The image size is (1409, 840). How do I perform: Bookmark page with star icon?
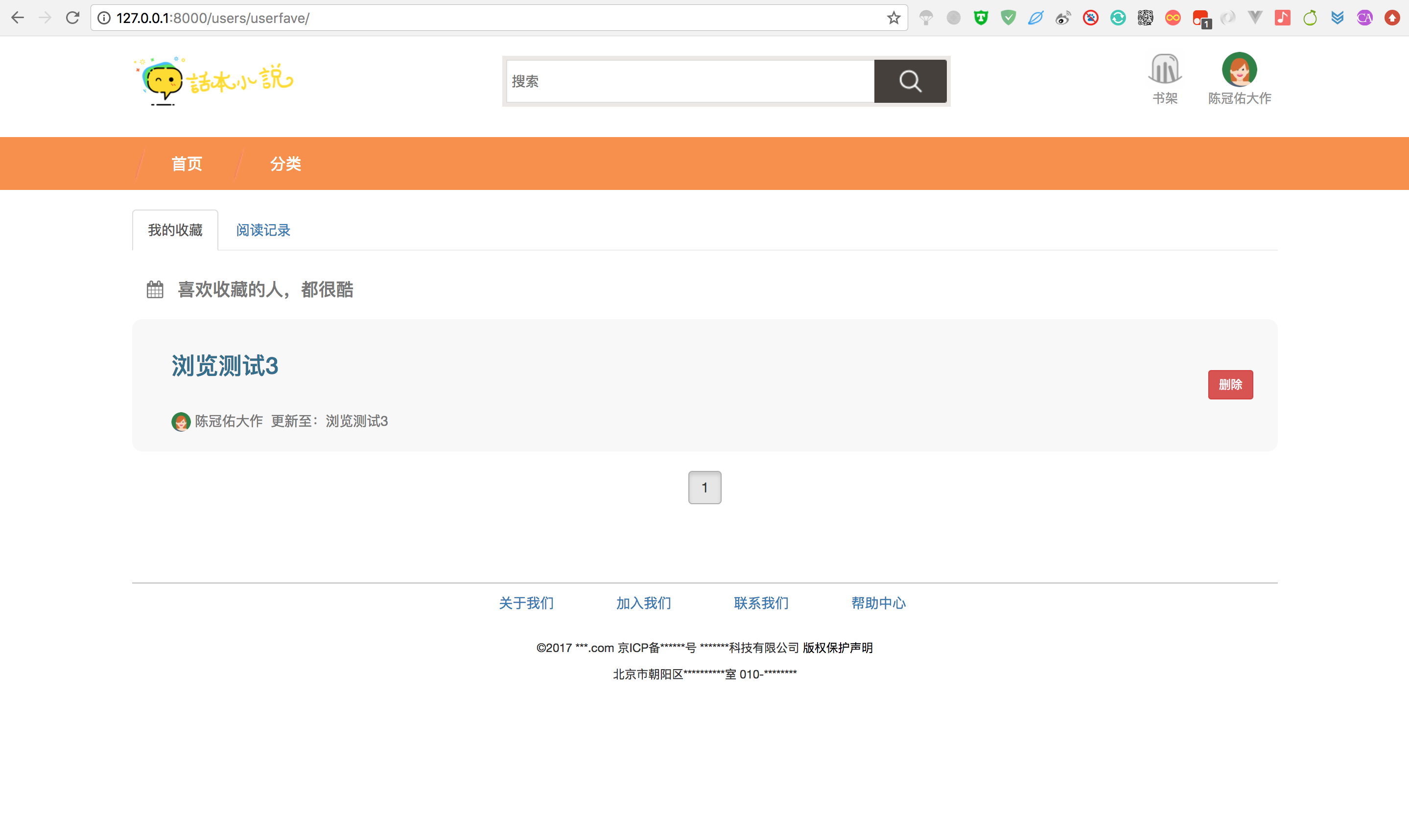pos(893,18)
